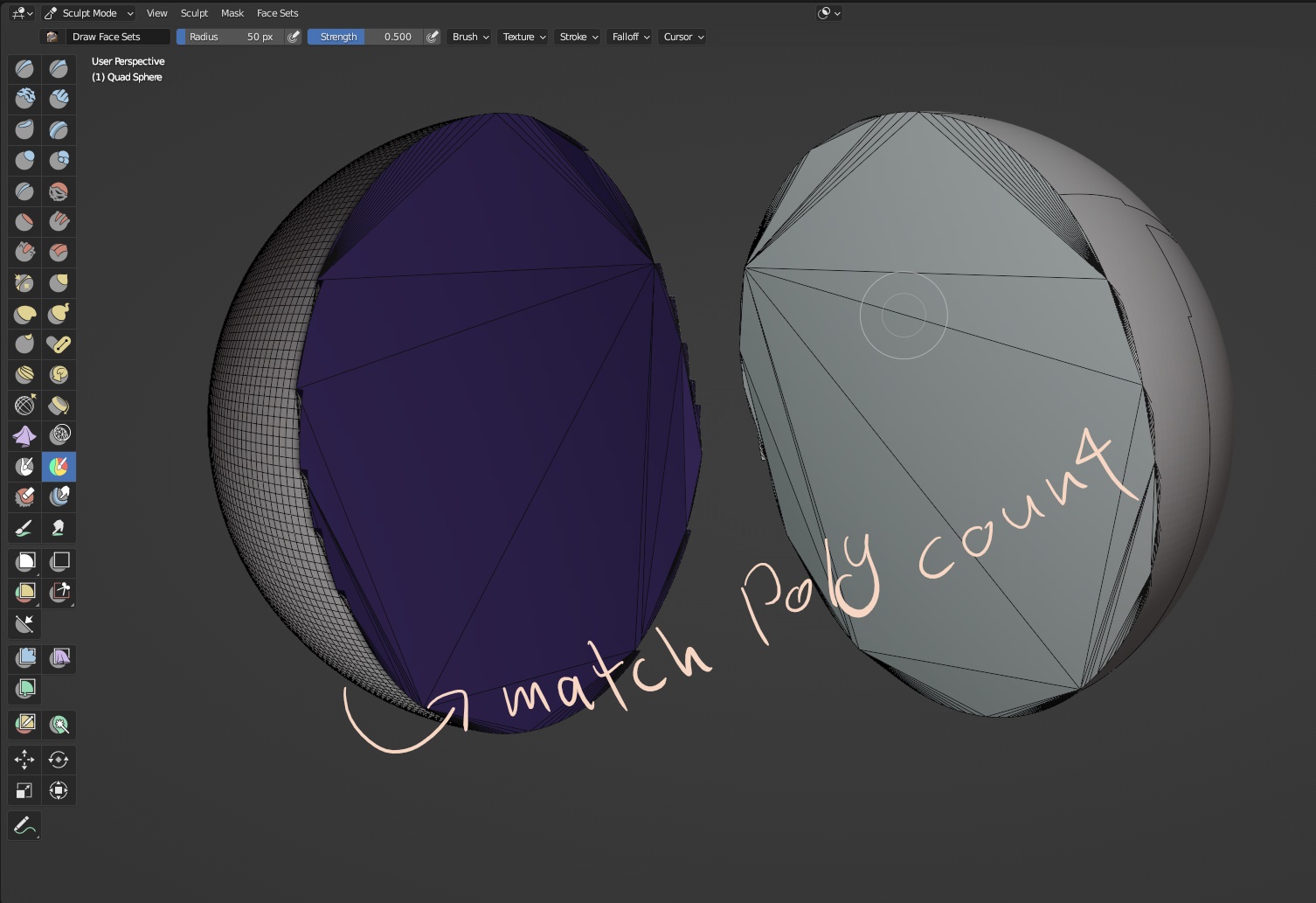Viewport: 1316px width, 903px height.
Task: Open the Falloff dropdown
Action: pos(631,37)
